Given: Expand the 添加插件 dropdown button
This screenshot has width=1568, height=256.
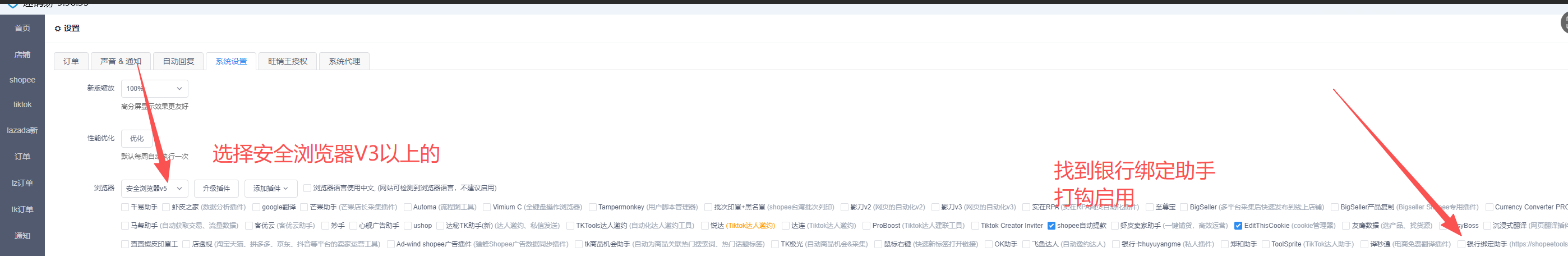Looking at the screenshot, I should 271,188.
